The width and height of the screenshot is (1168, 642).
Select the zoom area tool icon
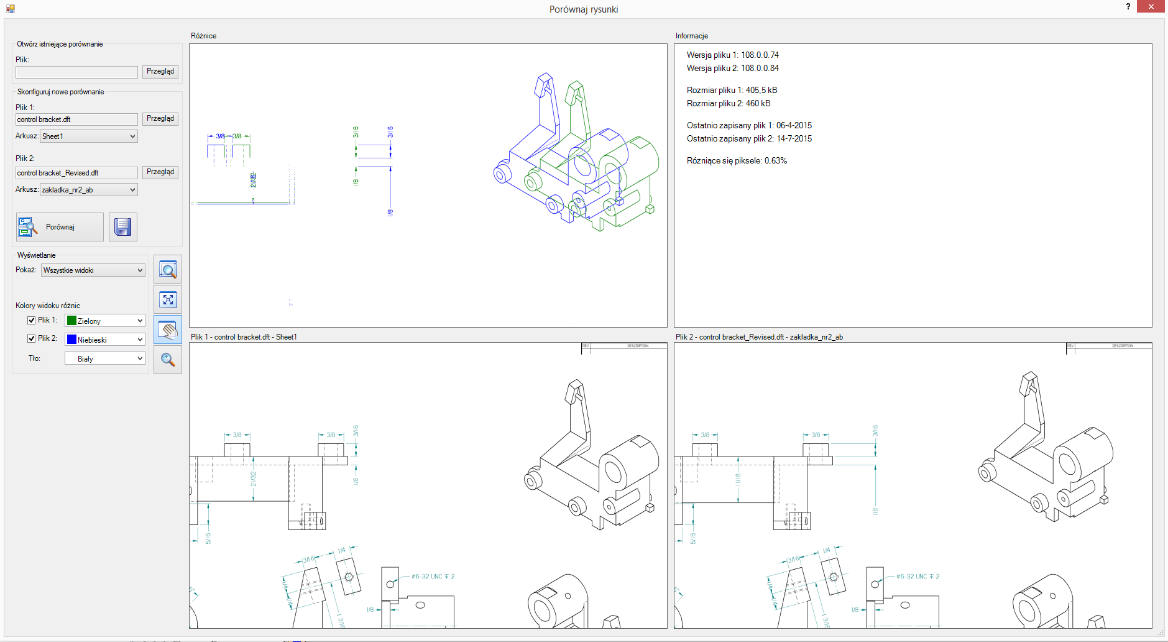168,270
